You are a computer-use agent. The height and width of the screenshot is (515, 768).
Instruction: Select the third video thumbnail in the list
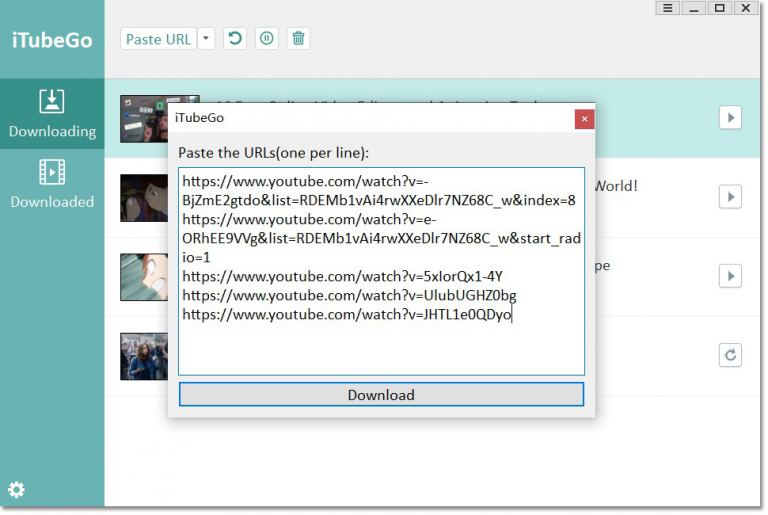tap(144, 277)
